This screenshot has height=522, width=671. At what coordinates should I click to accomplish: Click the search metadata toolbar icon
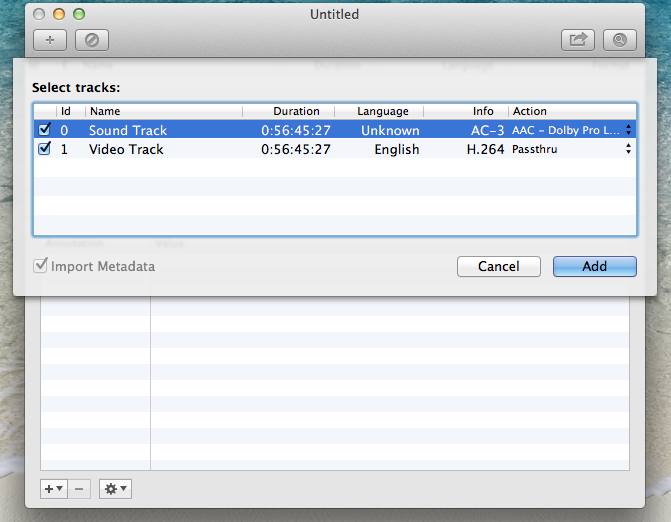[x=620, y=40]
